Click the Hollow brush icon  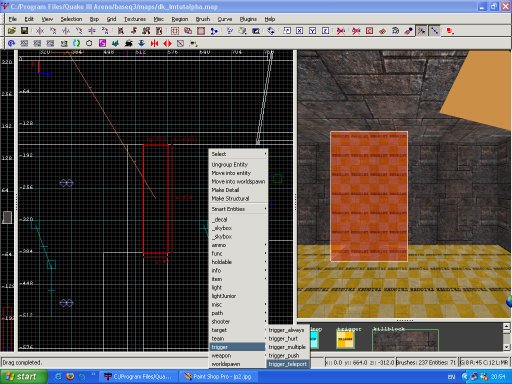pos(201,31)
